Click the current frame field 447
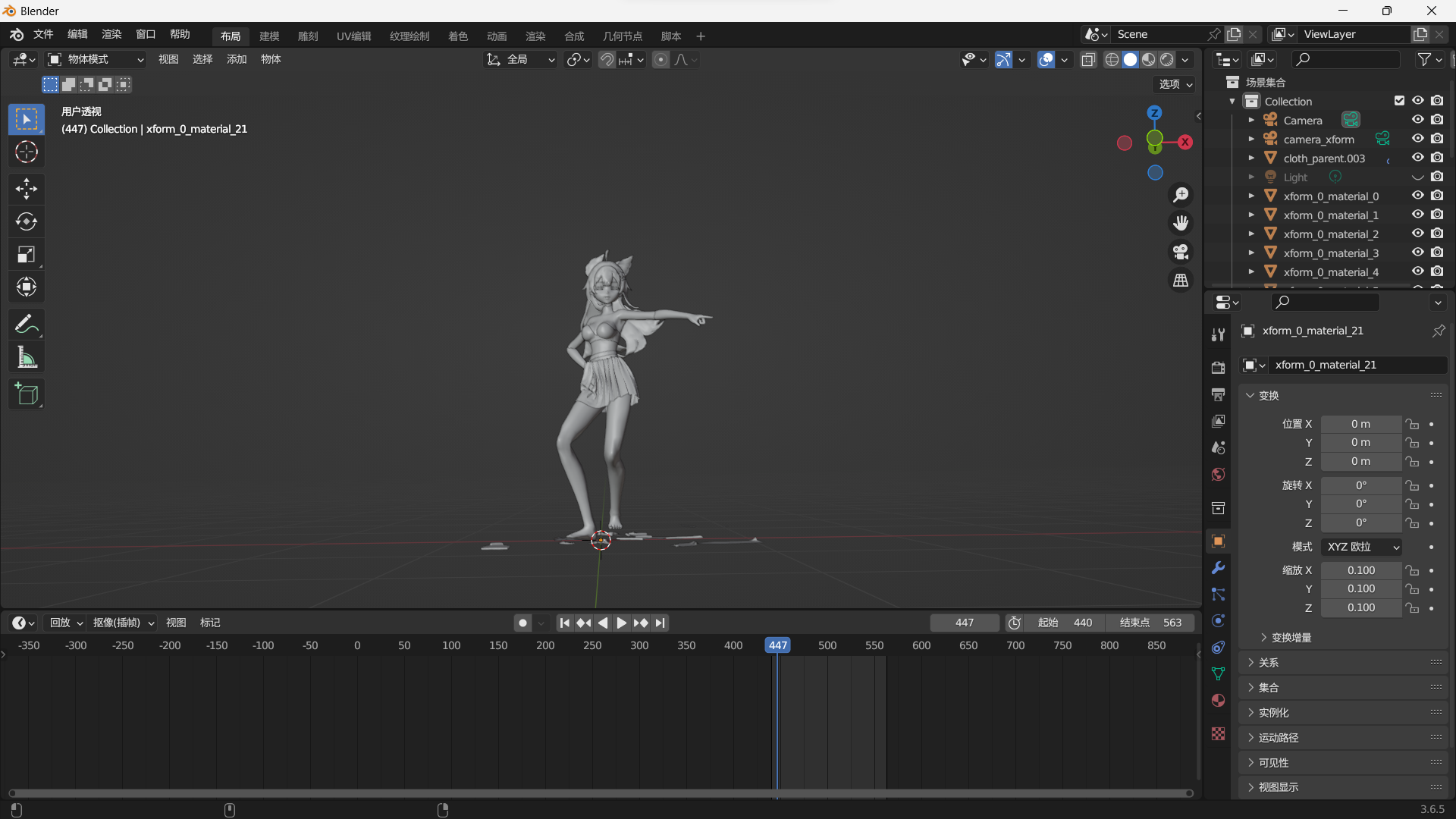Image resolution: width=1456 pixels, height=819 pixels. (x=965, y=623)
